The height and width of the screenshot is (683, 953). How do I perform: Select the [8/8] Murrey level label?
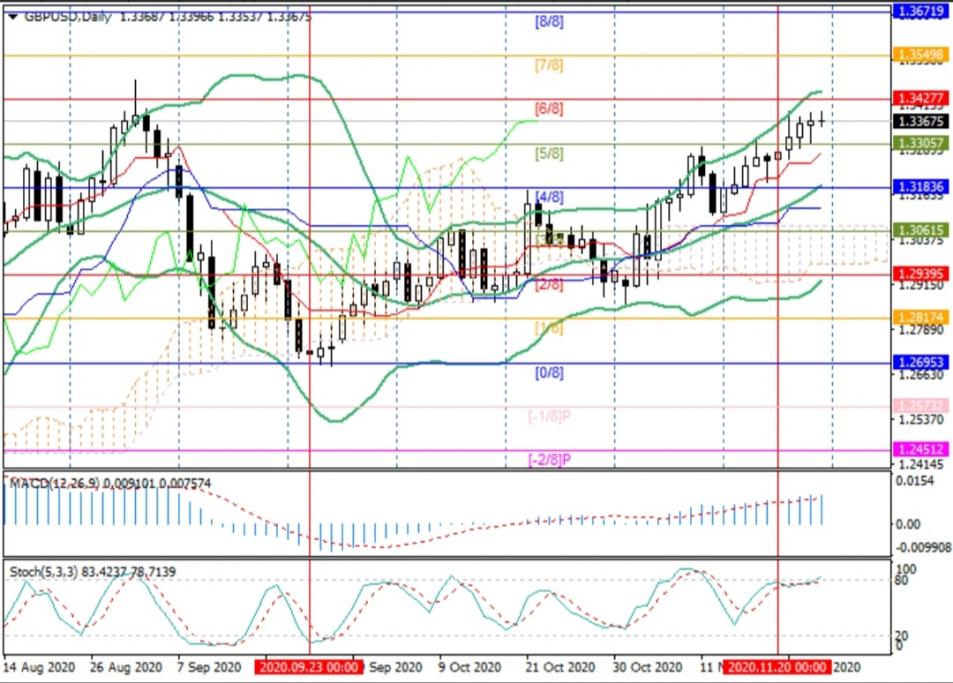[549, 20]
